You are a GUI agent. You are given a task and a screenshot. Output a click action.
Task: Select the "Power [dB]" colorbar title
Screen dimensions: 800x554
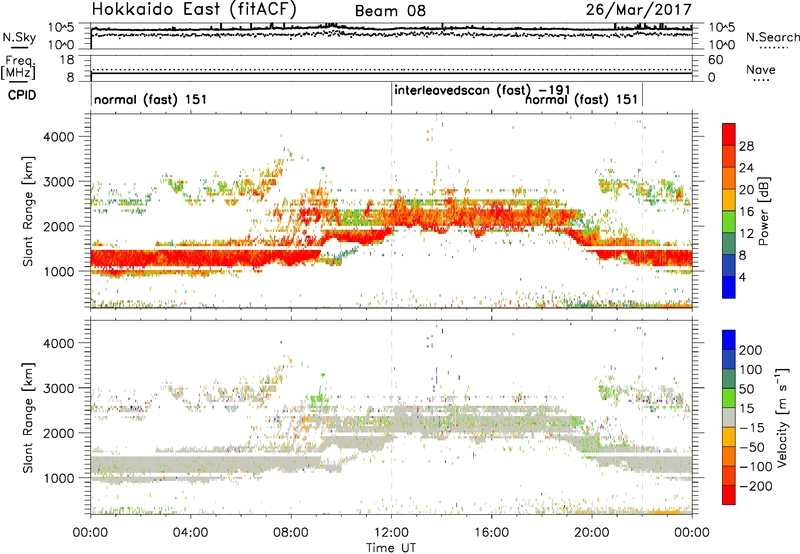(763, 211)
